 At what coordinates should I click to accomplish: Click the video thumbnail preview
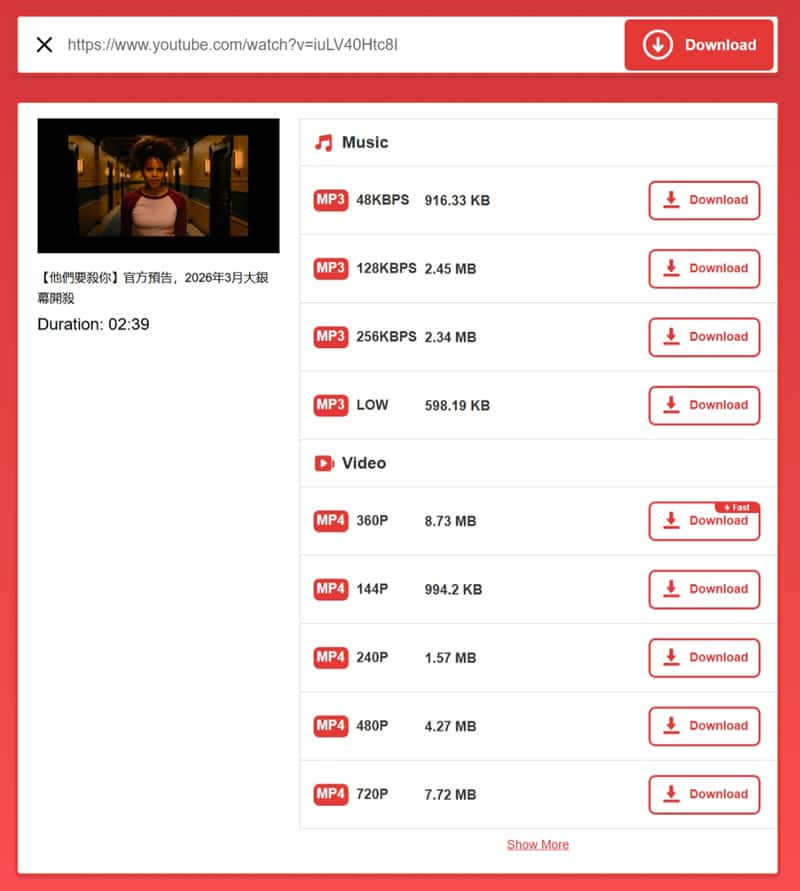pyautogui.click(x=159, y=185)
